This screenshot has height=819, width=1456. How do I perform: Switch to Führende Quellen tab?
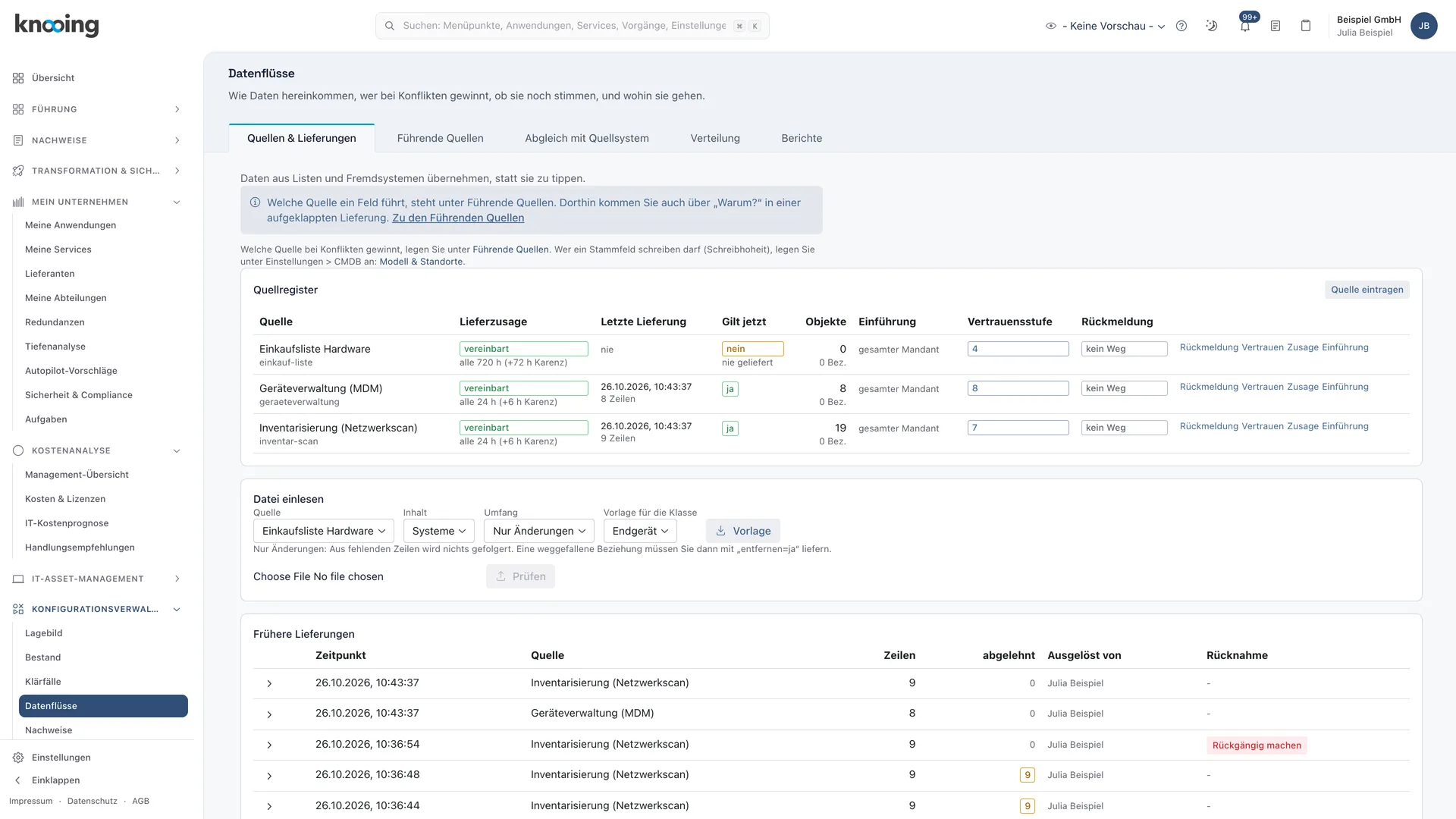(x=440, y=138)
